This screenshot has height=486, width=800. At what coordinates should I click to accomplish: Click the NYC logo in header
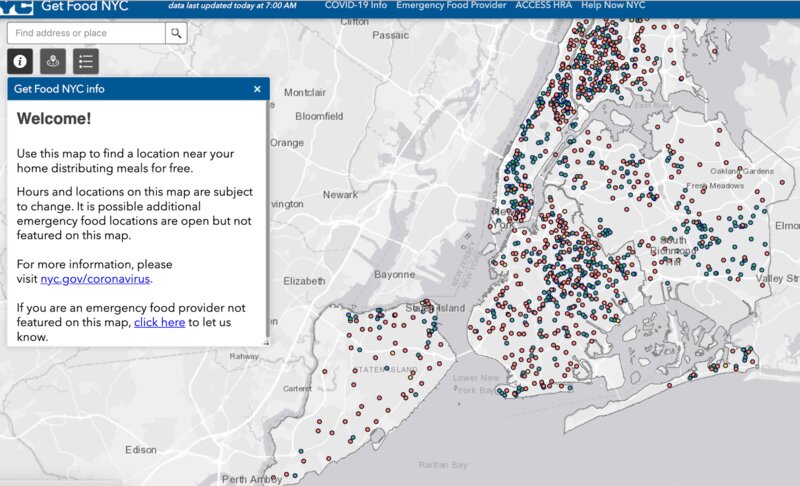(x=16, y=7)
